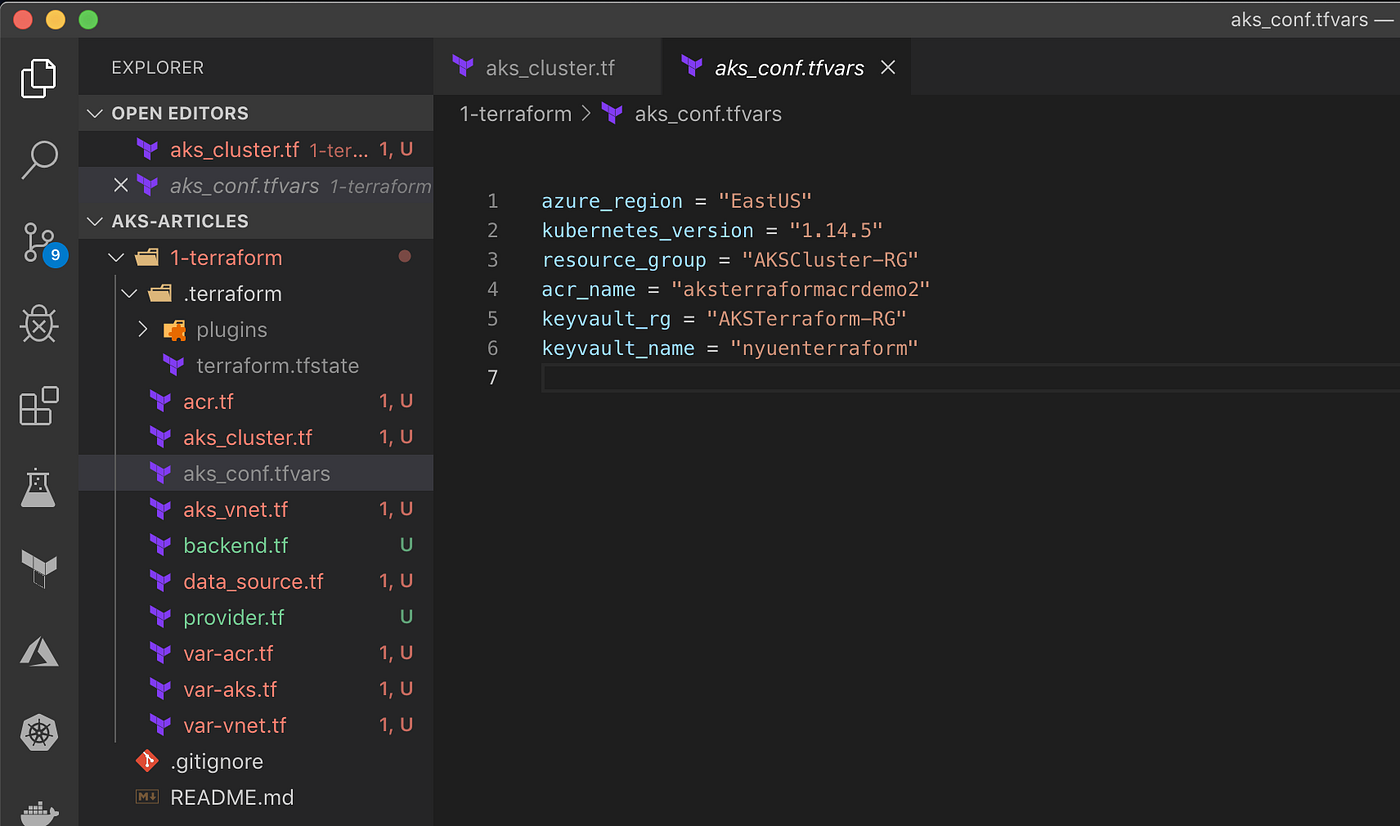Open the Azure view in activity bar

point(39,652)
